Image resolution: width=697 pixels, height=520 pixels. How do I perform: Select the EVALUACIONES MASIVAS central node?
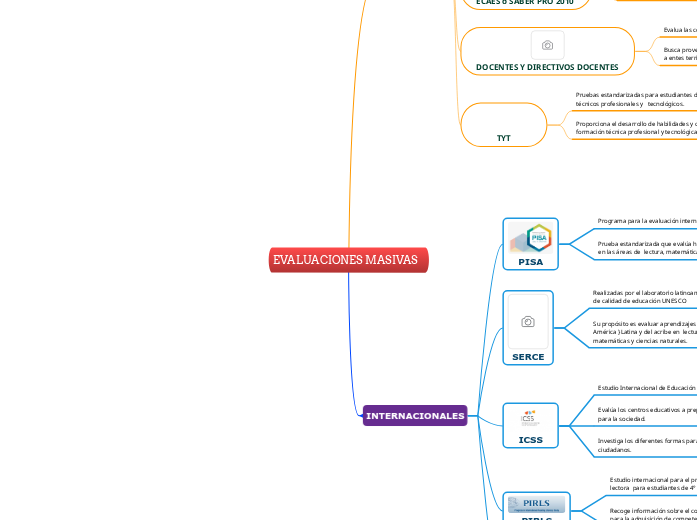pos(348,260)
